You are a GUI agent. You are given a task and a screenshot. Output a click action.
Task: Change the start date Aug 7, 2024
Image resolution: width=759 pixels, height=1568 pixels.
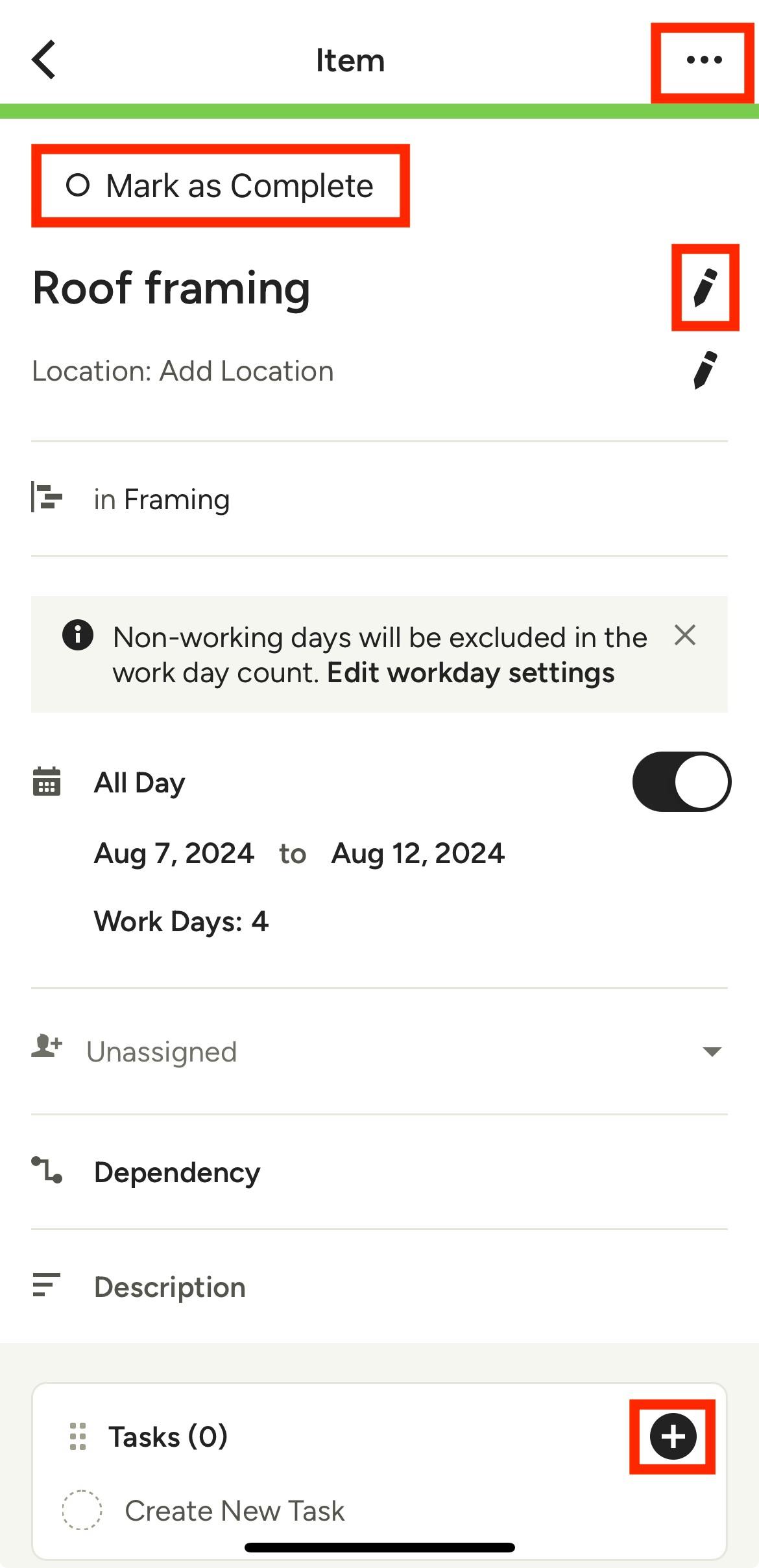tap(174, 853)
